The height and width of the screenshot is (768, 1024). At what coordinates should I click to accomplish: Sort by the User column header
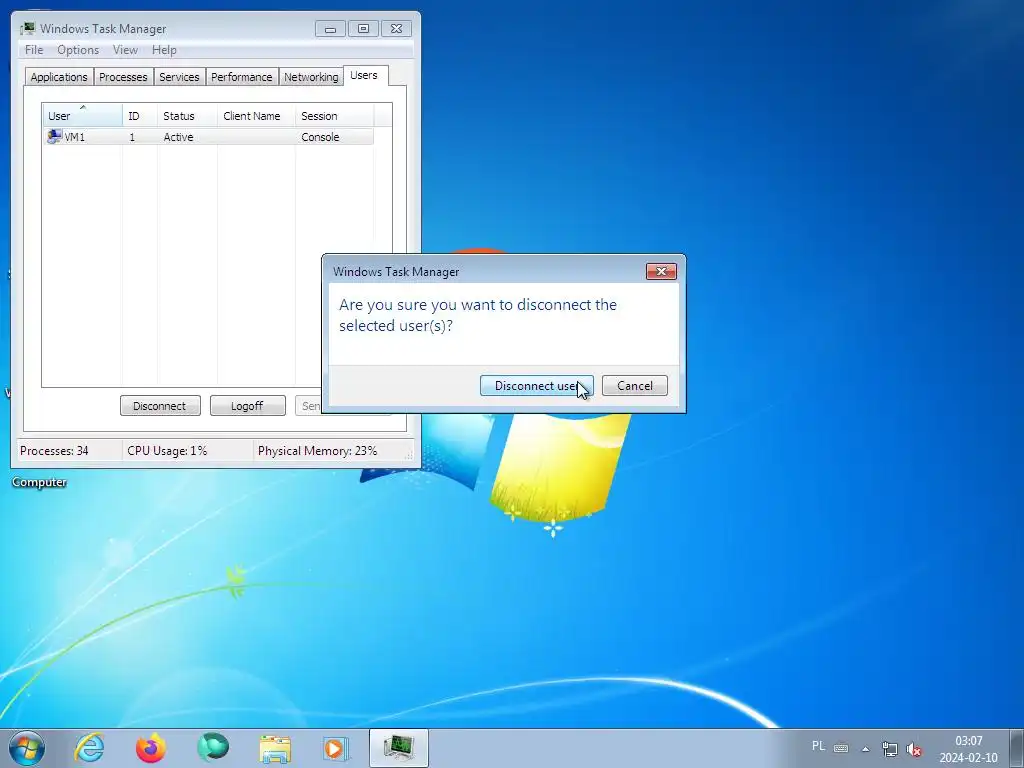tap(82, 116)
